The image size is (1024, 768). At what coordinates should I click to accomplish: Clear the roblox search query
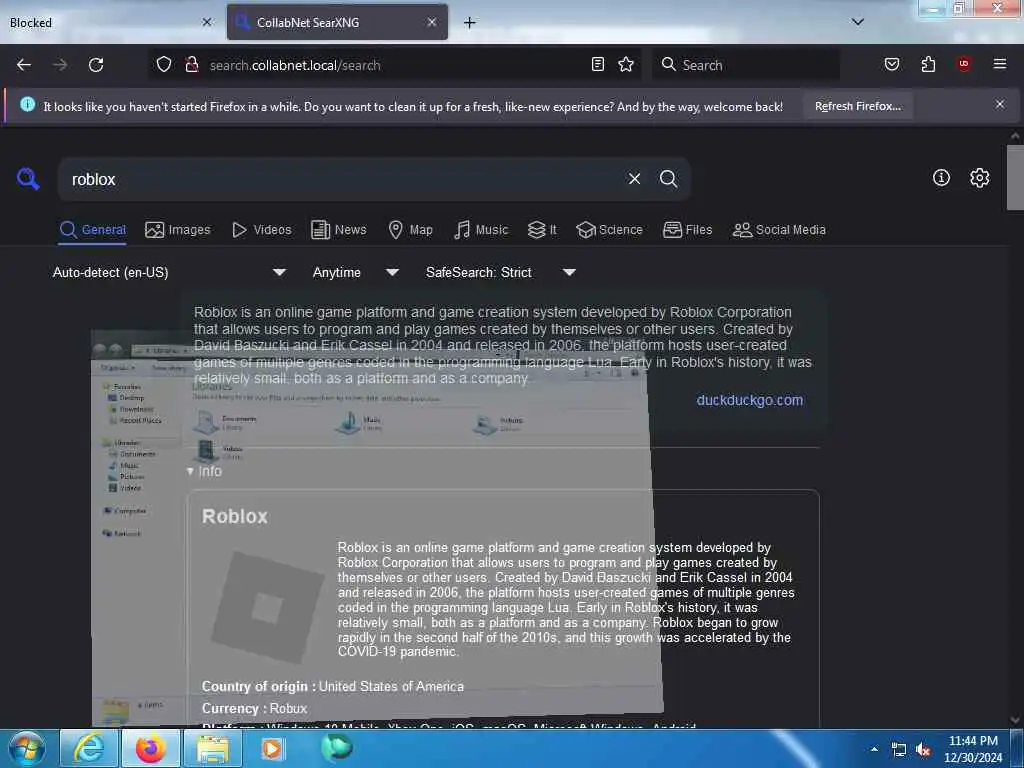point(634,179)
